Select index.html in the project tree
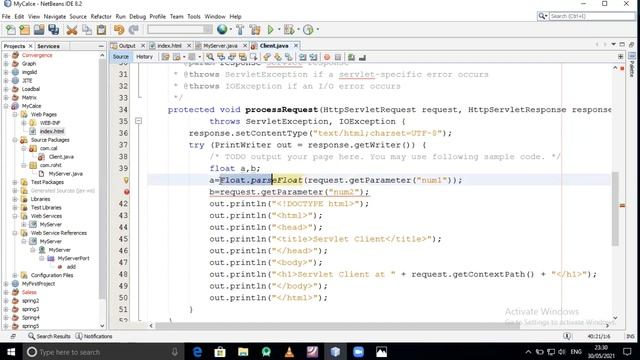 coord(52,131)
